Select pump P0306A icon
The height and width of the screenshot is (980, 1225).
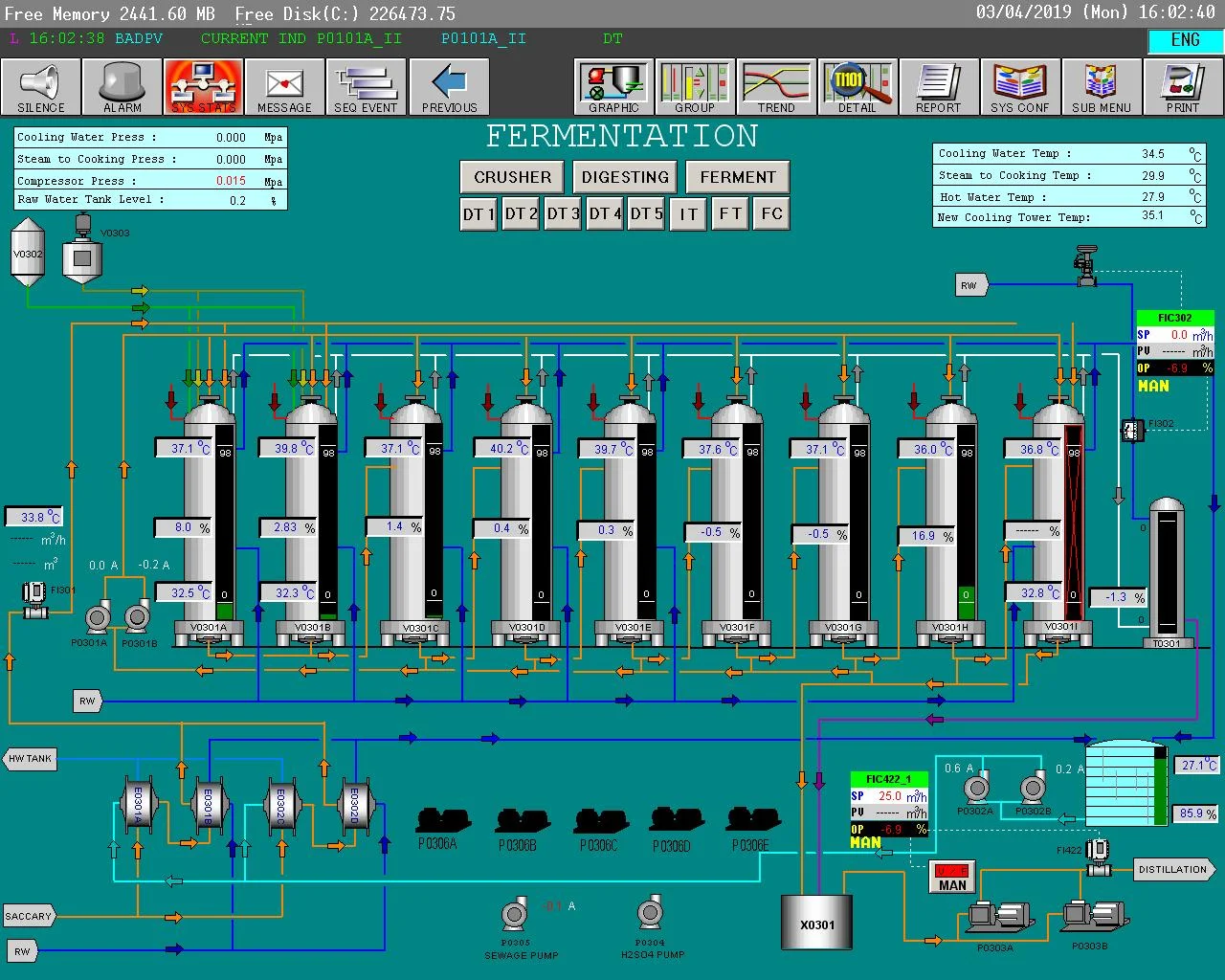point(441,820)
